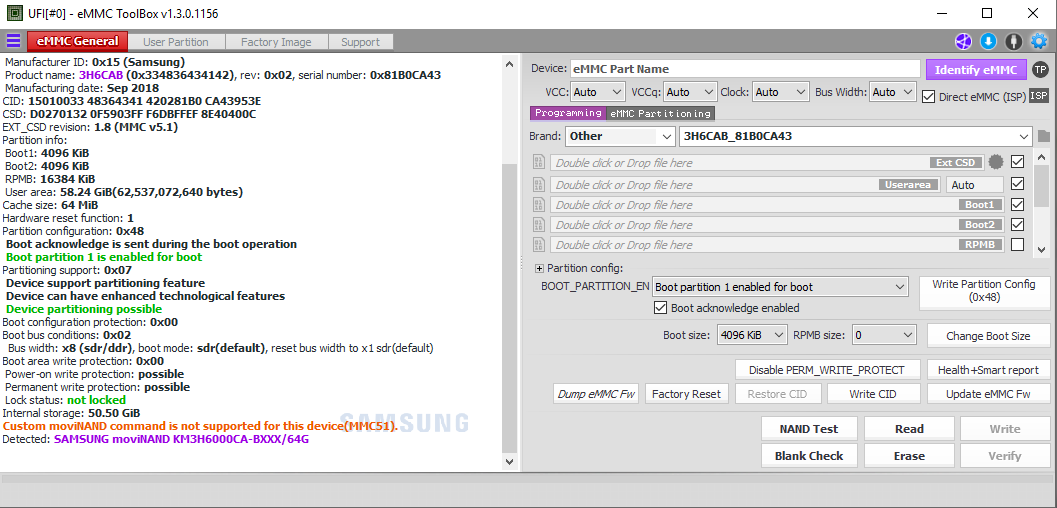The width and height of the screenshot is (1057, 508).
Task: Uncheck the Userarea row checkbox
Action: point(1017,183)
